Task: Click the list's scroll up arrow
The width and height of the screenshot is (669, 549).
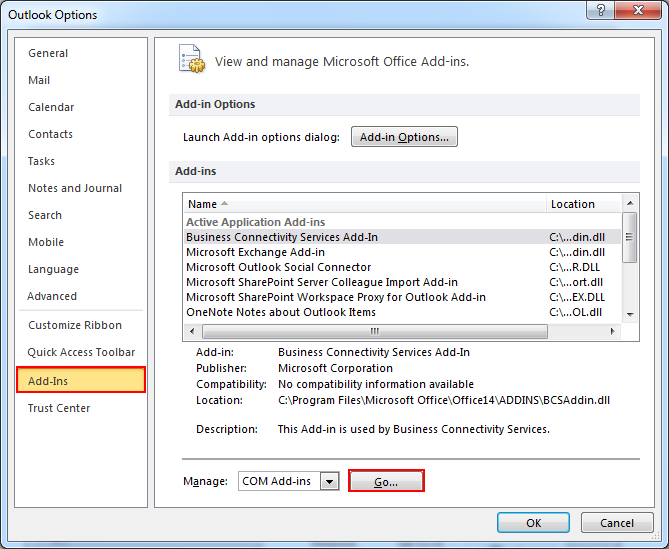Action: [630, 203]
